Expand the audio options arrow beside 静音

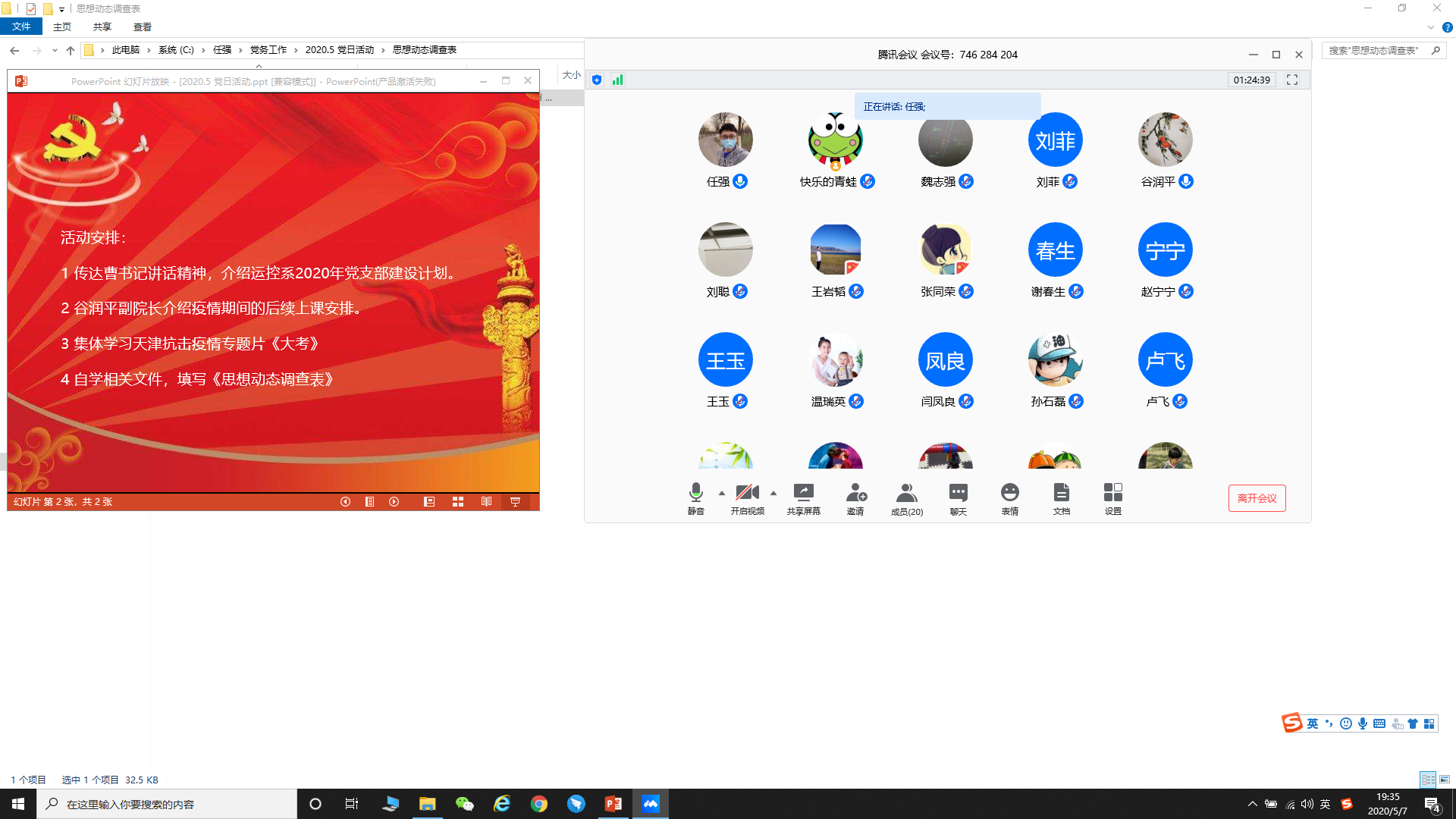(x=722, y=493)
